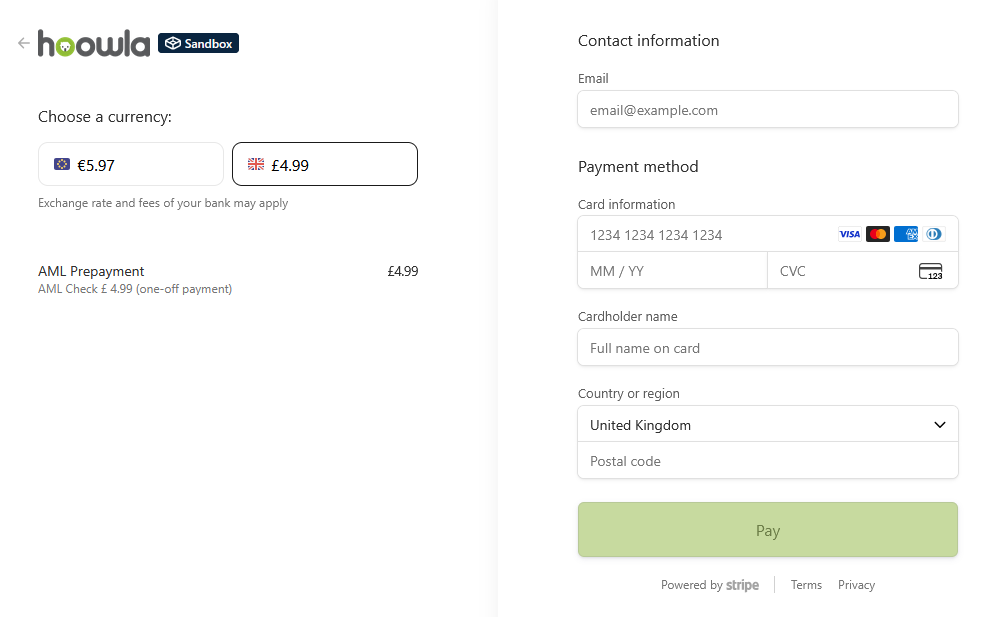Screen dimensions: 999x617
Task: Click the hoowla logo
Action: click(94, 43)
